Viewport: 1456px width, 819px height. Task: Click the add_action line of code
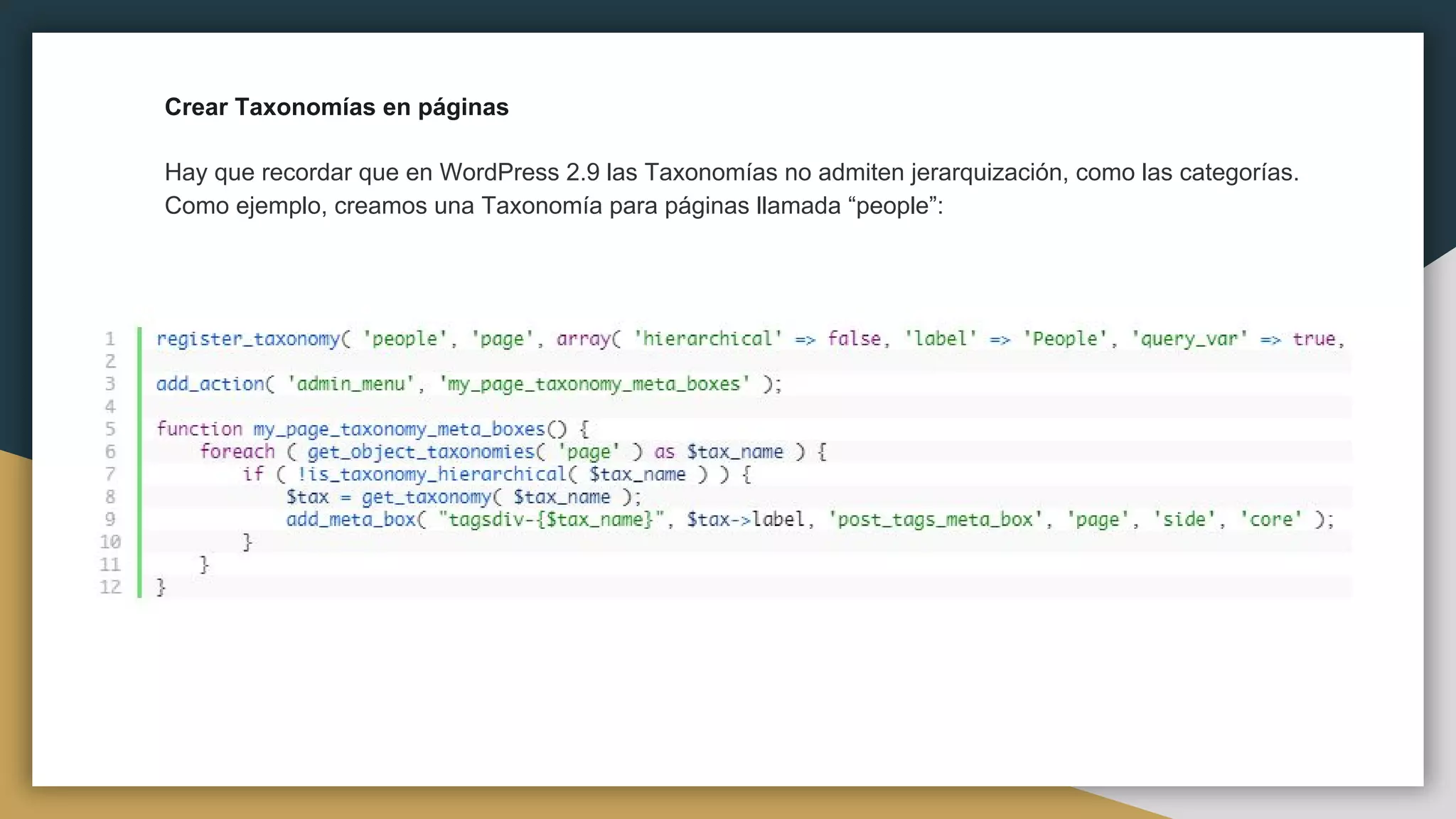click(469, 385)
